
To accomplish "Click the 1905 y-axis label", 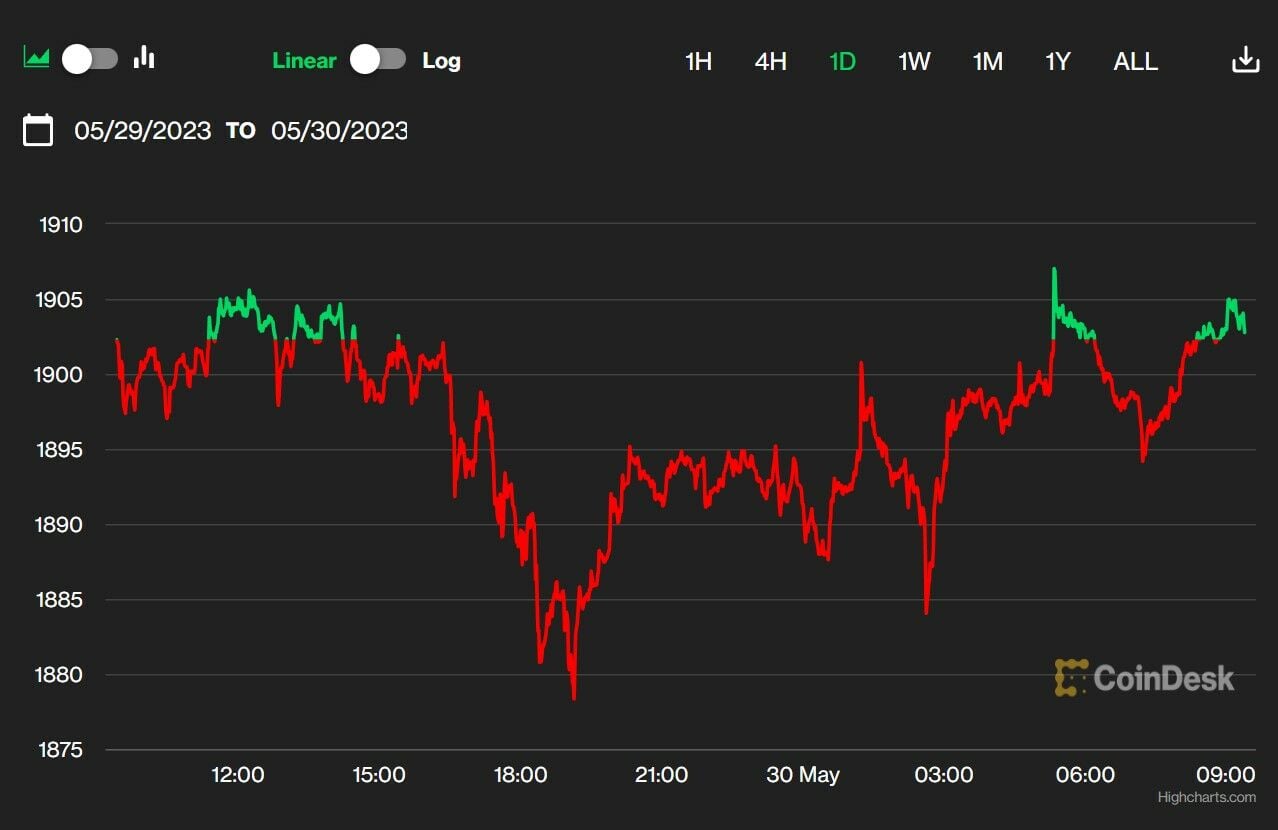I will click(61, 300).
